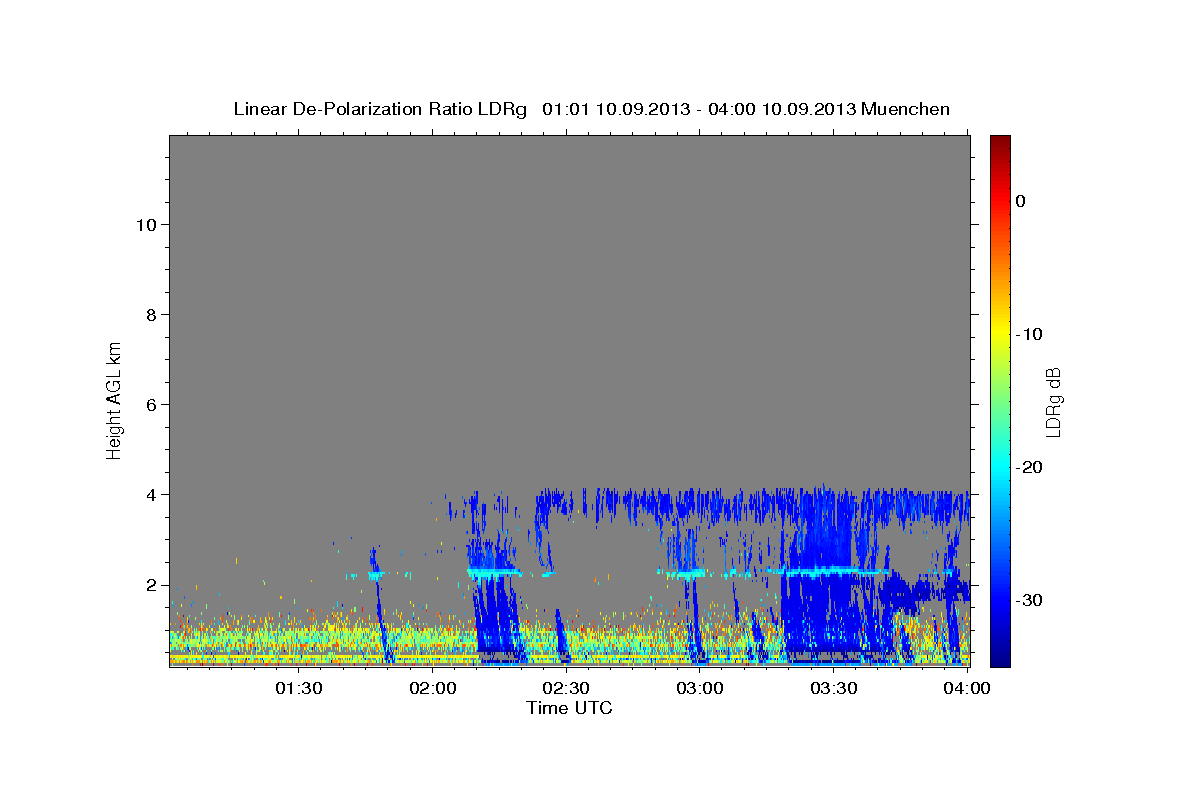The height and width of the screenshot is (800, 1200).
Task: Click the "Time UTC" axis label
Action: (x=569, y=708)
